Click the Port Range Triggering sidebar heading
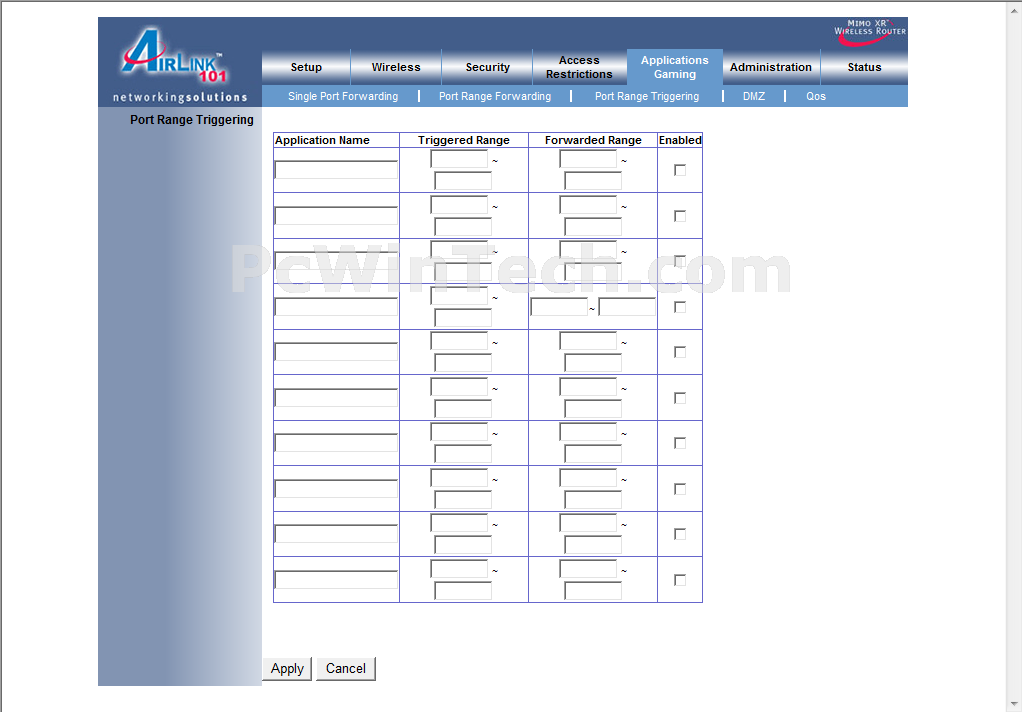The height and width of the screenshot is (712, 1022). (192, 120)
